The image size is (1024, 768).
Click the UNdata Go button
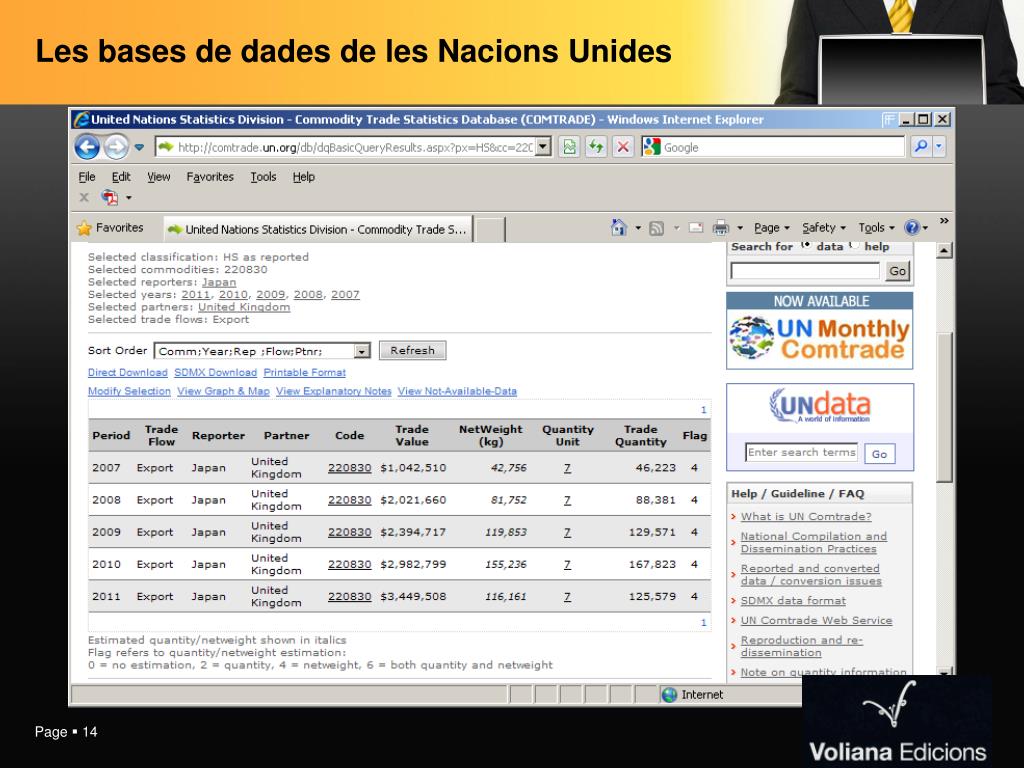click(x=880, y=454)
